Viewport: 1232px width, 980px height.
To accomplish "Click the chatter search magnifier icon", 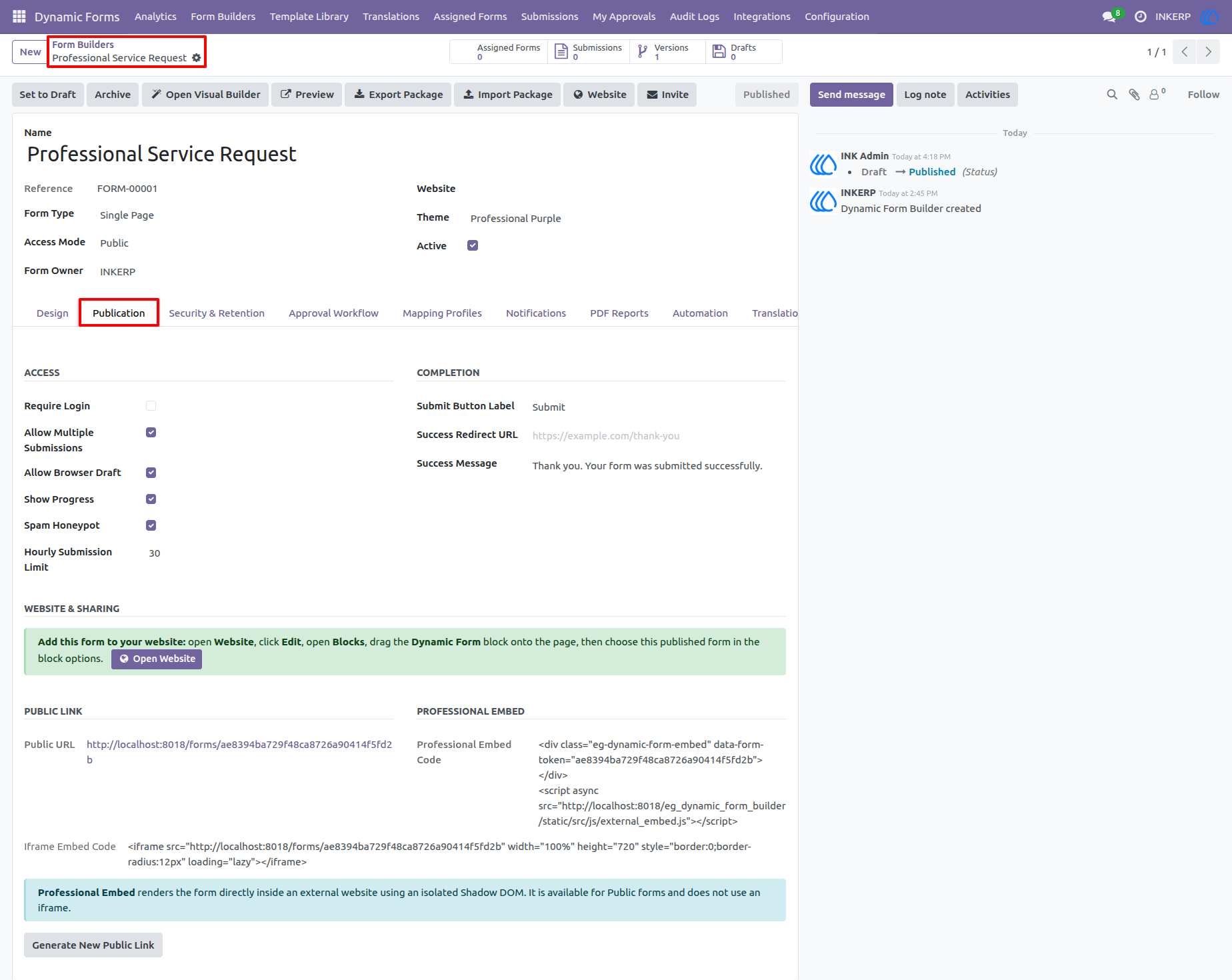I will click(x=1112, y=95).
